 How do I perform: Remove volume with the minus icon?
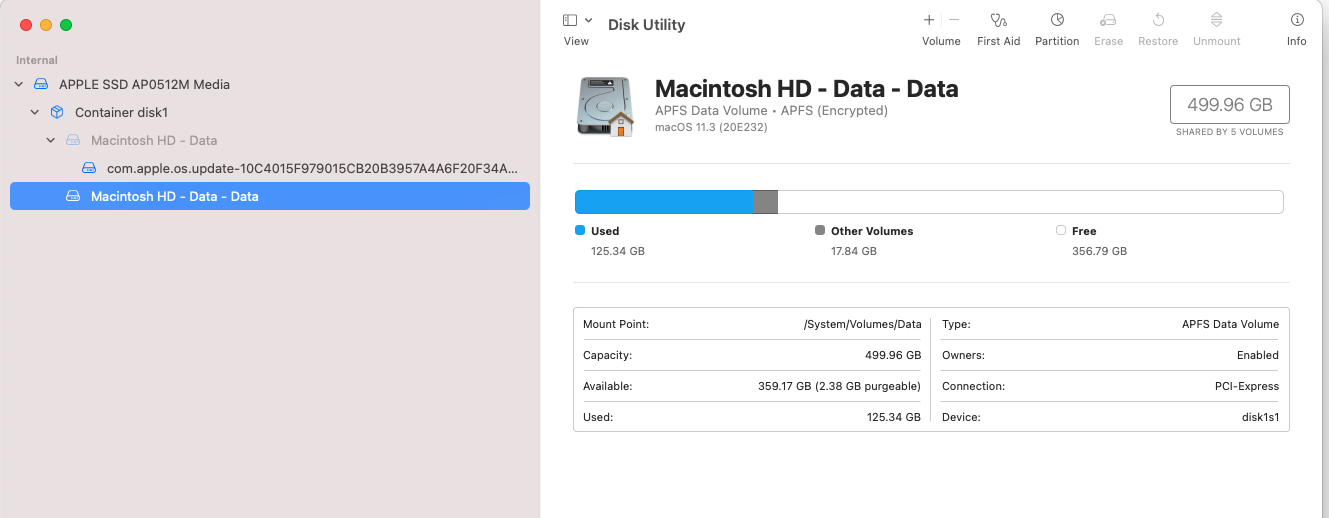954,20
